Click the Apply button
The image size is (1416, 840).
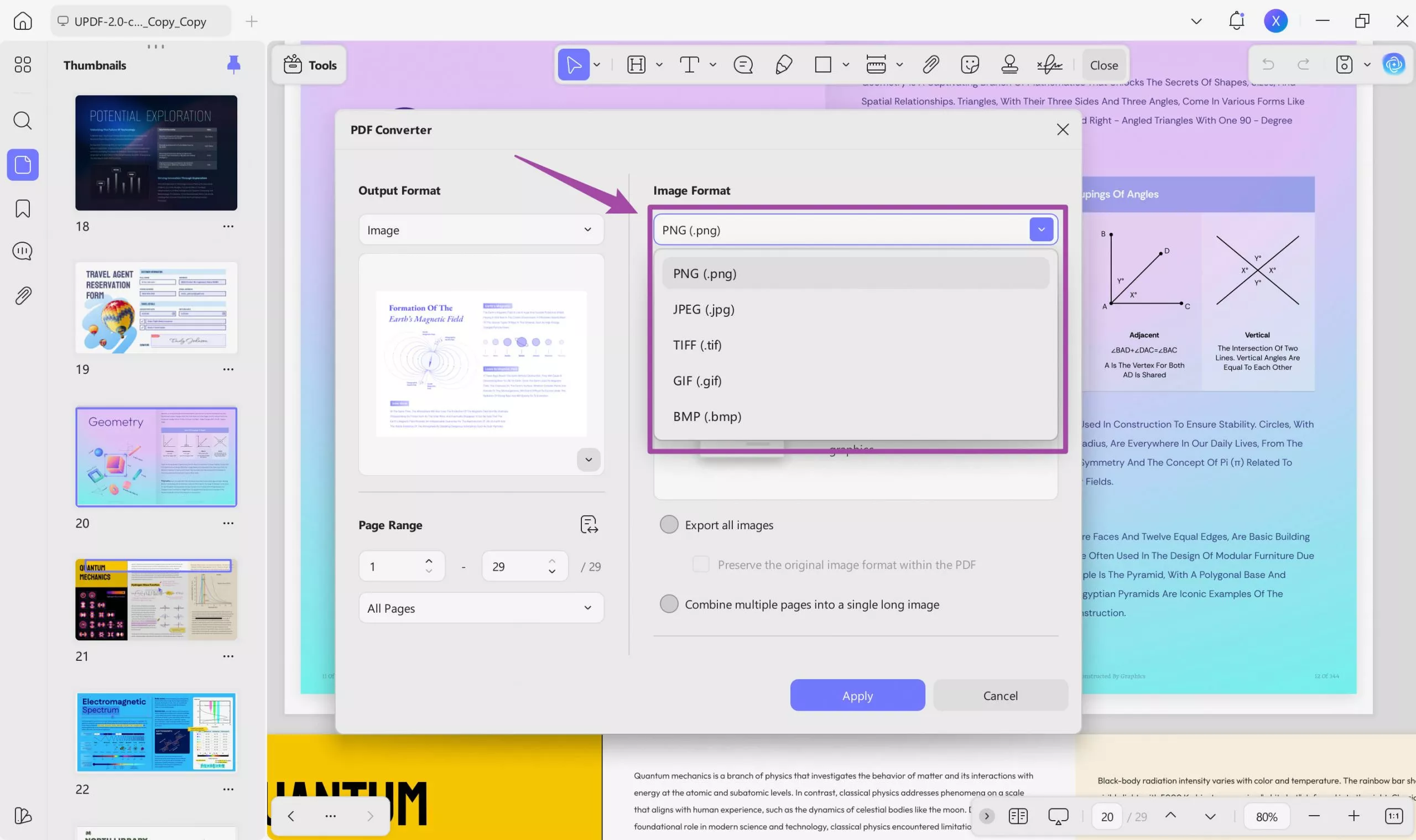pyautogui.click(x=857, y=695)
